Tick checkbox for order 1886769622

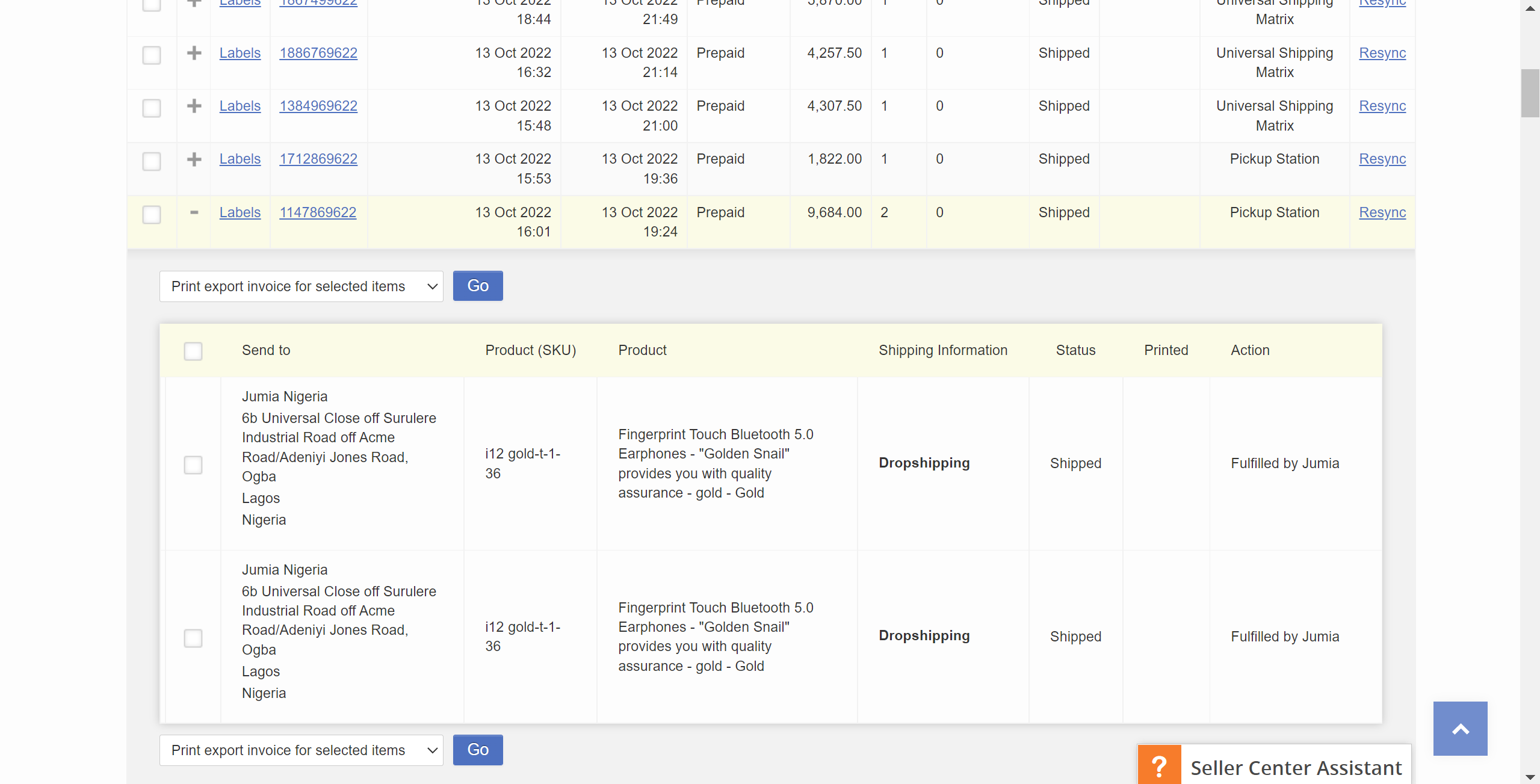click(x=152, y=55)
